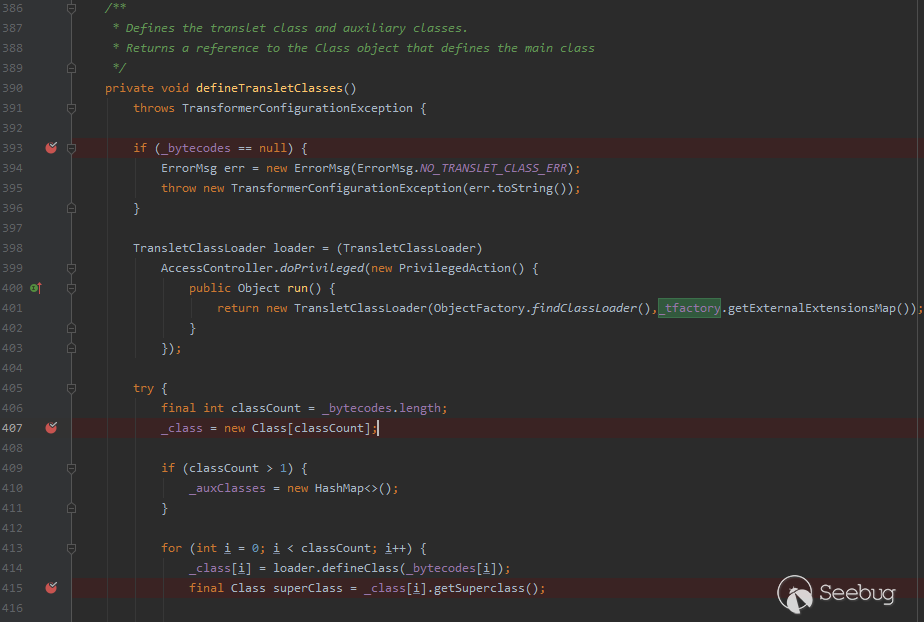
Task: Click the folding marker beside line 389
Action: (70, 67)
